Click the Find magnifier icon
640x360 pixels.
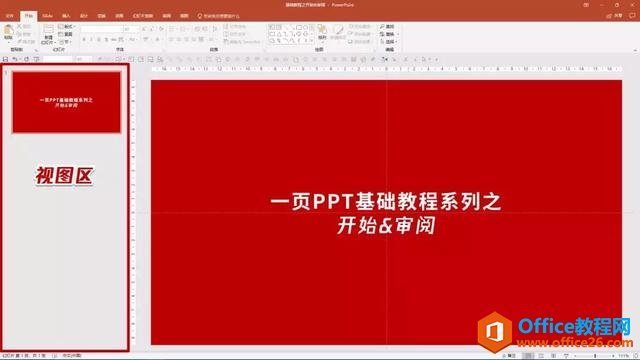tap(382, 27)
